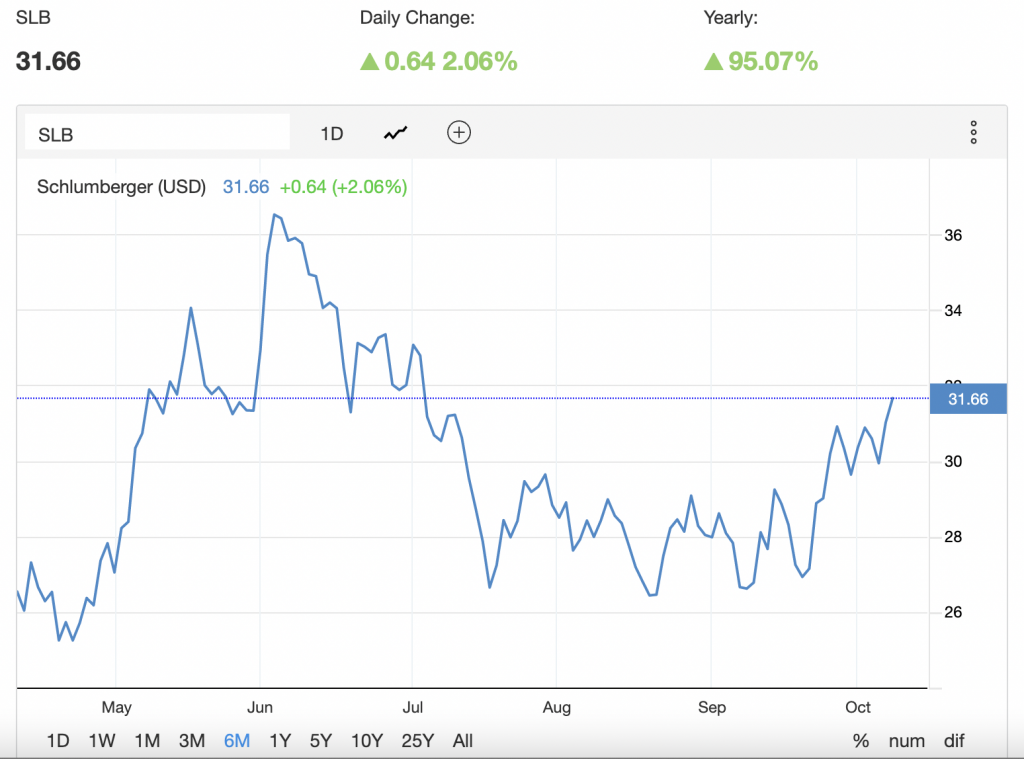Toggle the num value display
The image size is (1024, 759).
point(906,741)
